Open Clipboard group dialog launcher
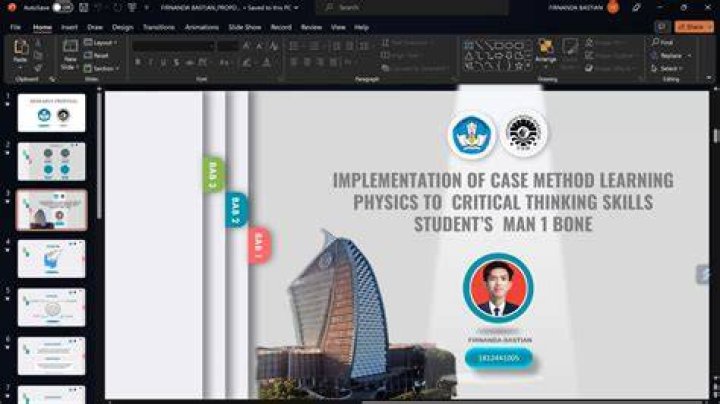 coord(52,79)
